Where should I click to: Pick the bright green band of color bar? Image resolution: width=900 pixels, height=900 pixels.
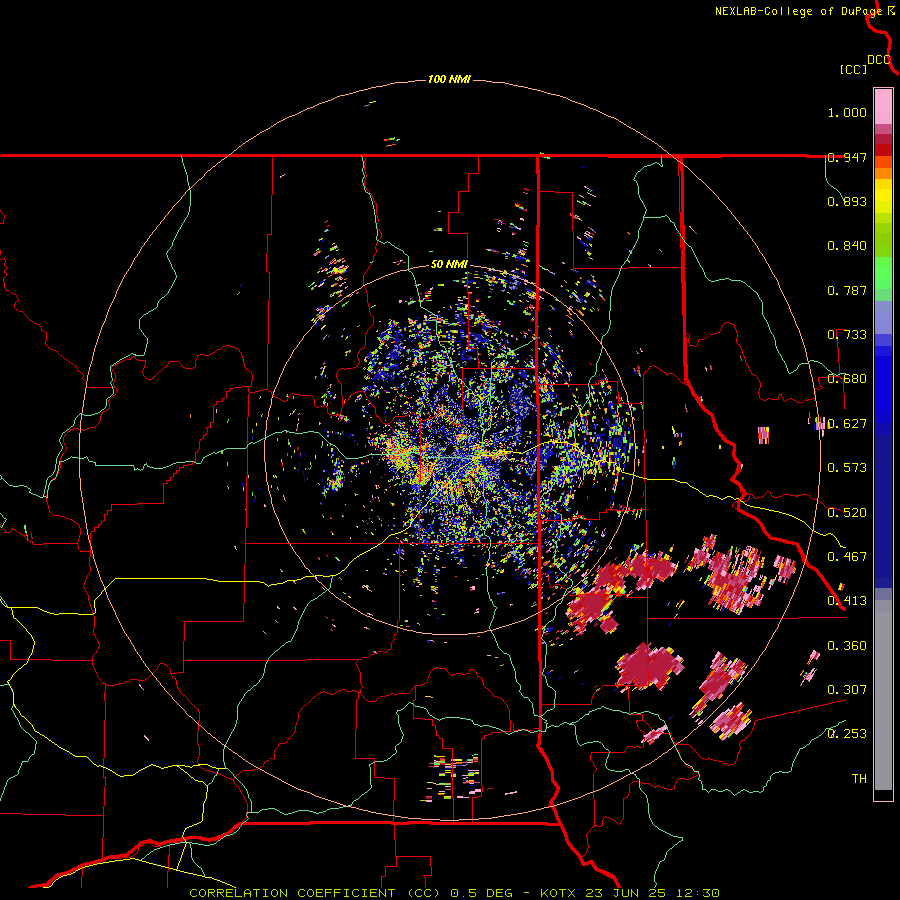883,272
